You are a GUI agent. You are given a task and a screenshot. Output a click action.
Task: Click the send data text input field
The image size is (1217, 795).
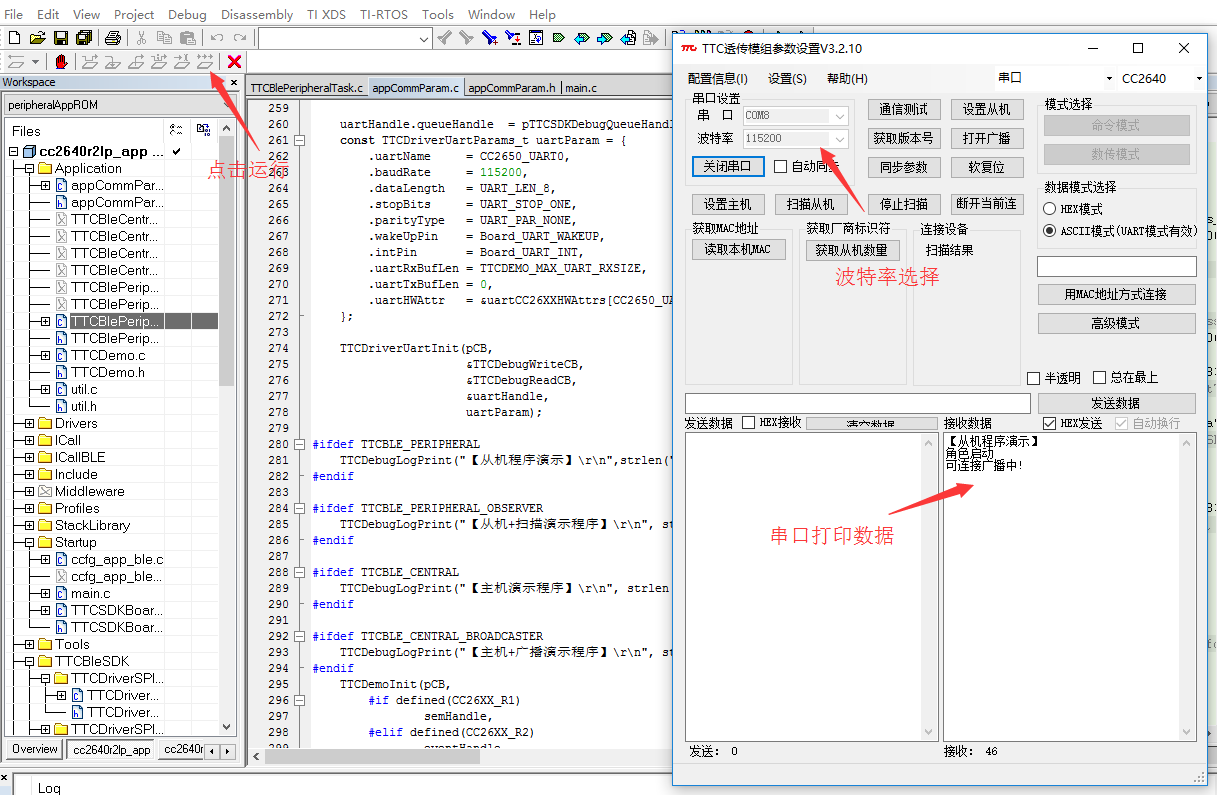coord(858,403)
